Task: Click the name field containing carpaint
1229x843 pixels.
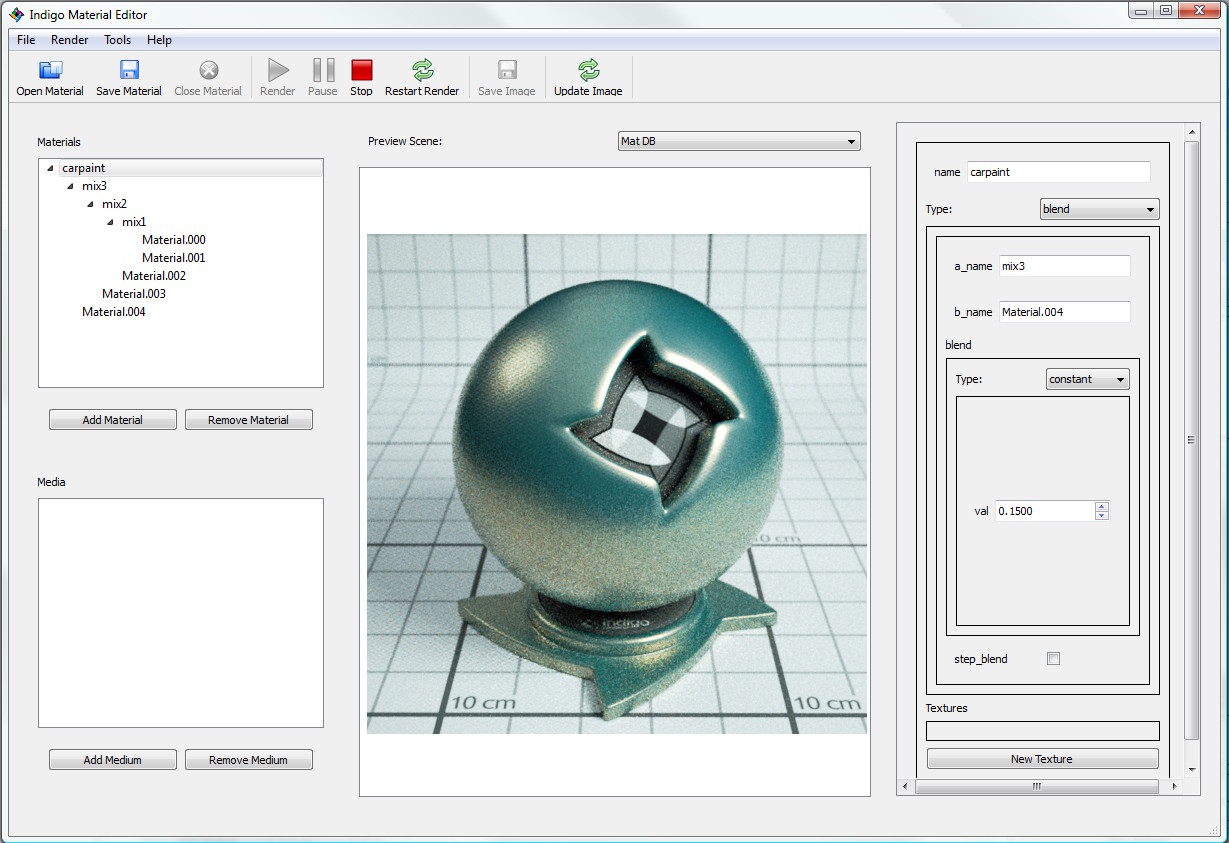Action: pos(1058,172)
